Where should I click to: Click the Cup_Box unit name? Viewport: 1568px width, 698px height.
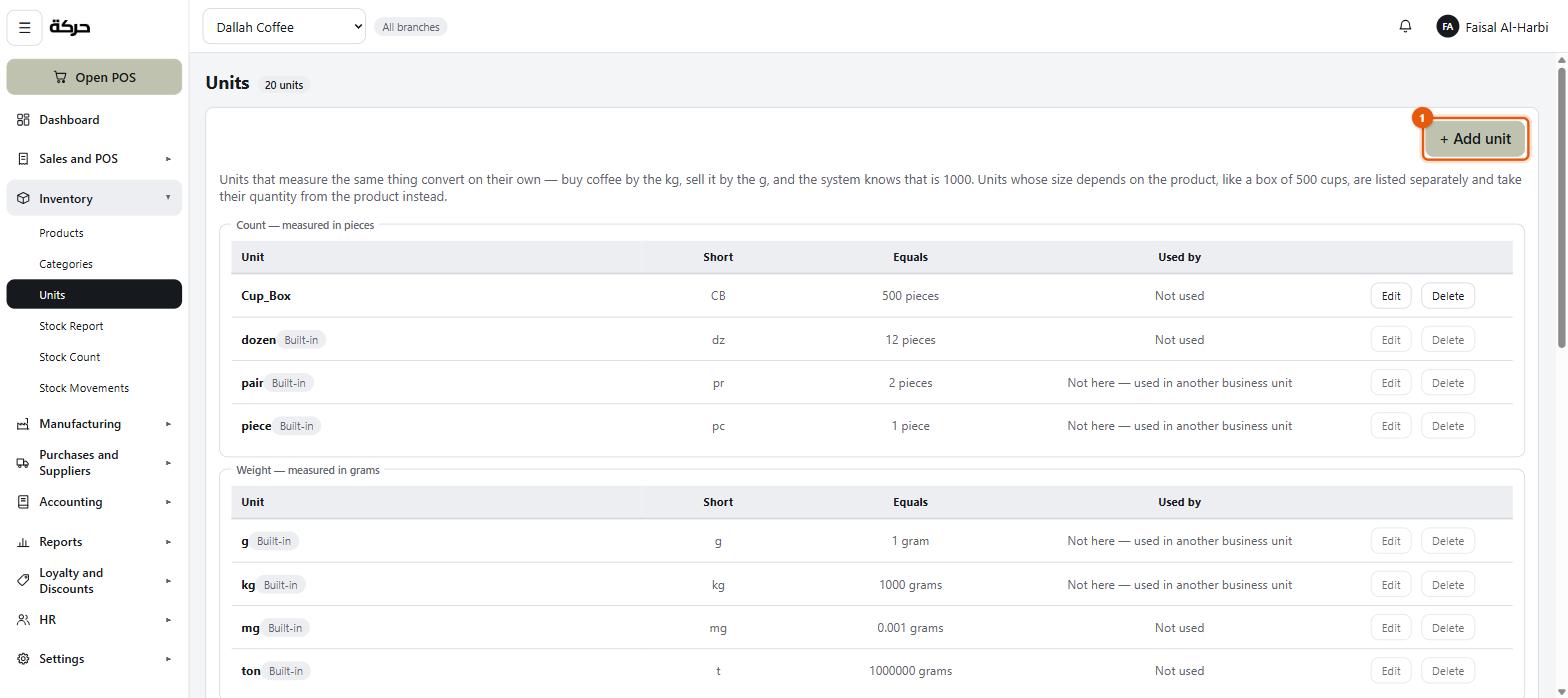coord(266,296)
